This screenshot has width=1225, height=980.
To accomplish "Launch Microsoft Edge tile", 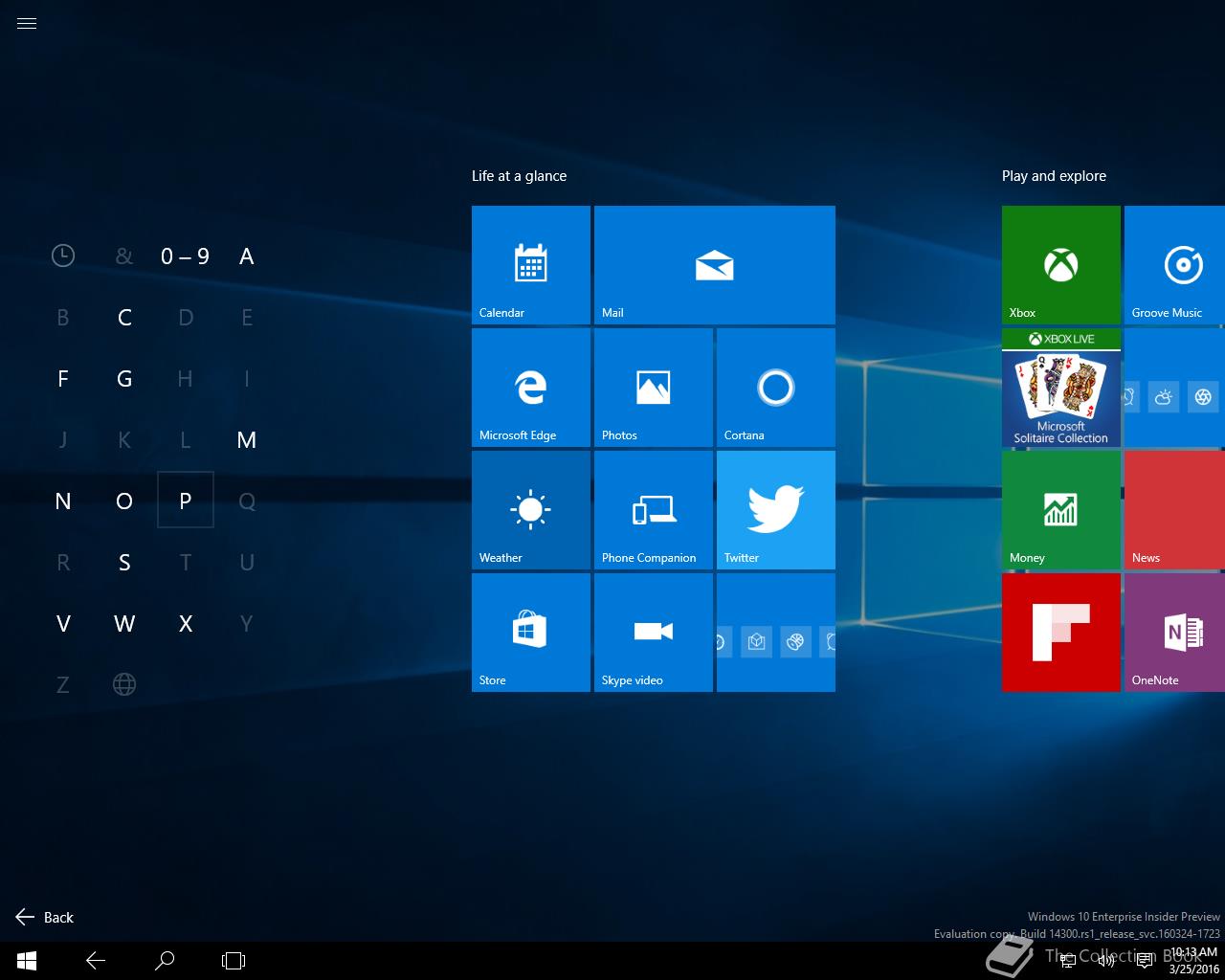I will (x=531, y=388).
